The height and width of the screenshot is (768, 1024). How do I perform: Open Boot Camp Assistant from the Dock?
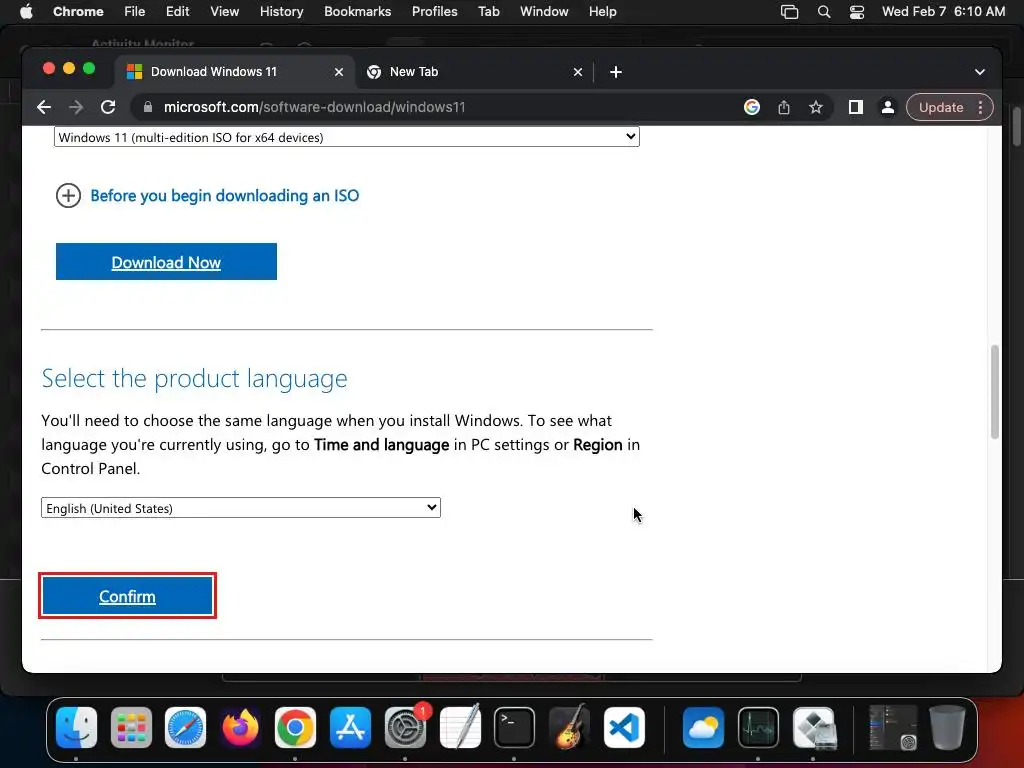814,728
